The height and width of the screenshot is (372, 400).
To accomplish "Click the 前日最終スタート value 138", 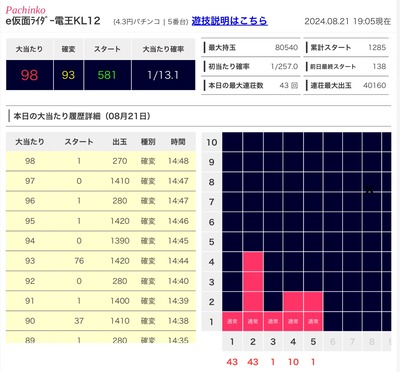I will pyautogui.click(x=379, y=66).
